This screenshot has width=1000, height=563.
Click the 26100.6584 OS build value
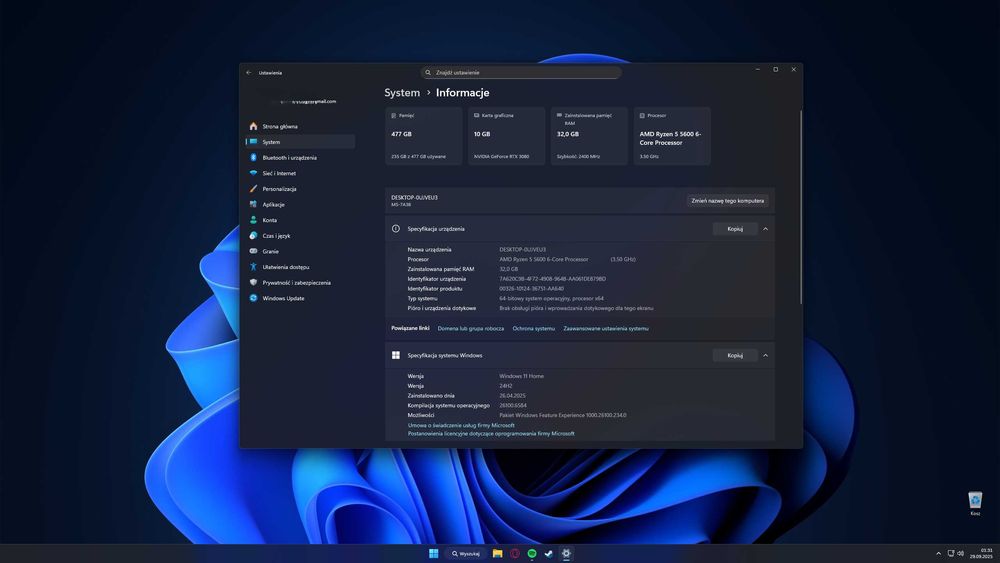[x=513, y=406]
